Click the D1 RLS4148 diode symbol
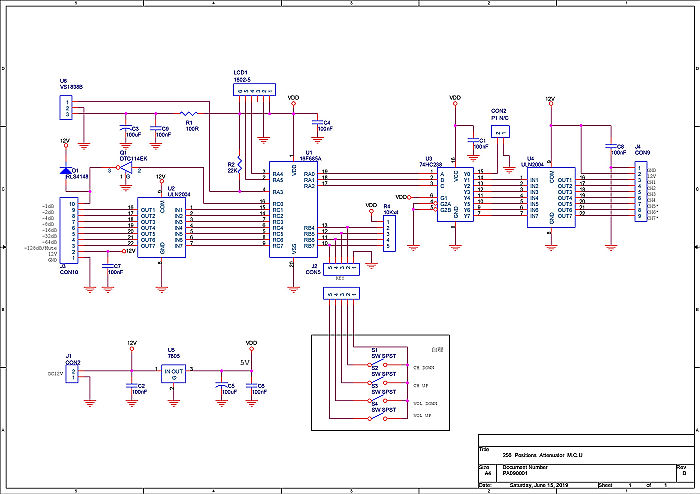The width and height of the screenshot is (700, 494). [66, 172]
